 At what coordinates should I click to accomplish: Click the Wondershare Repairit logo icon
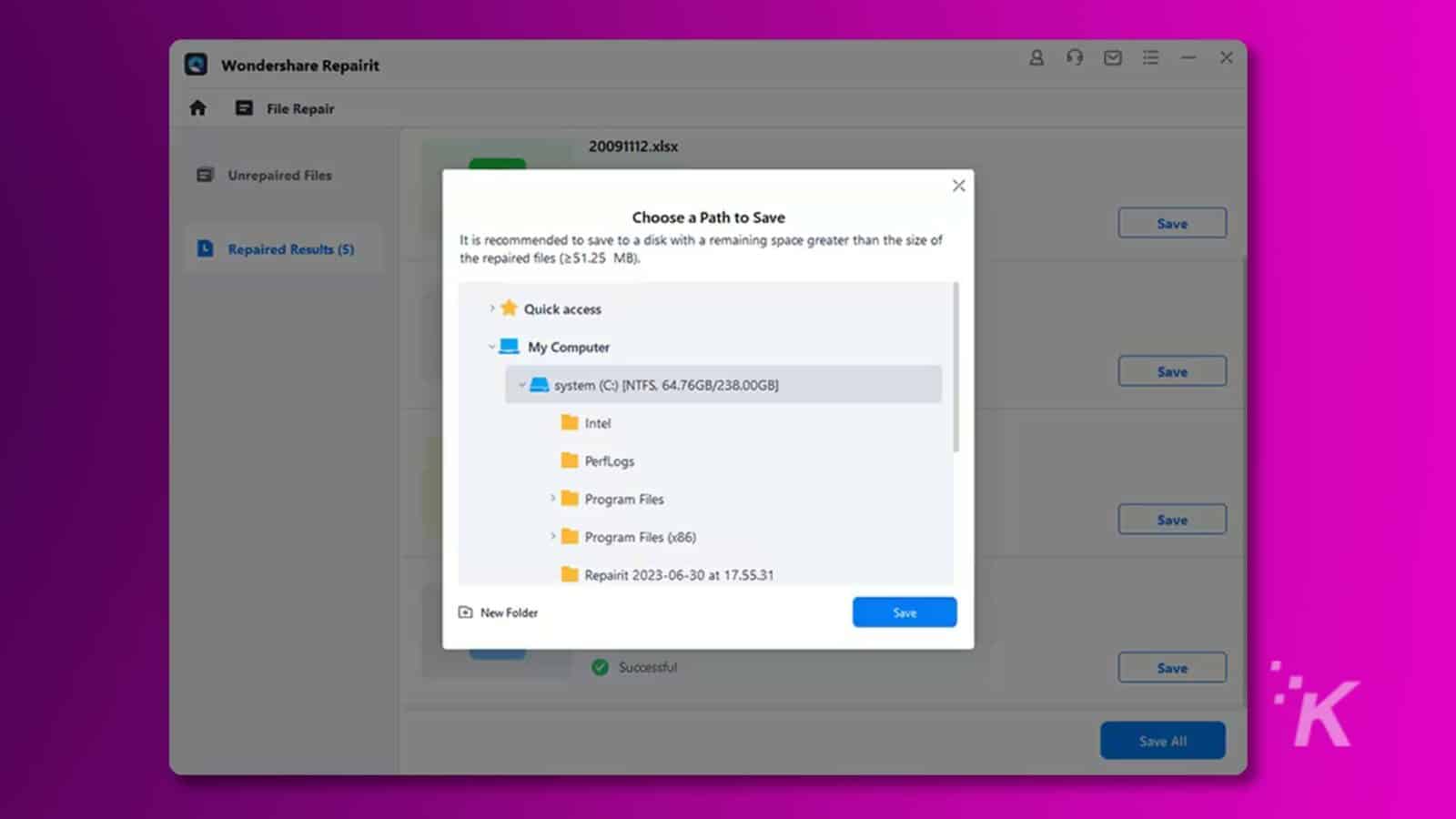coord(196,65)
